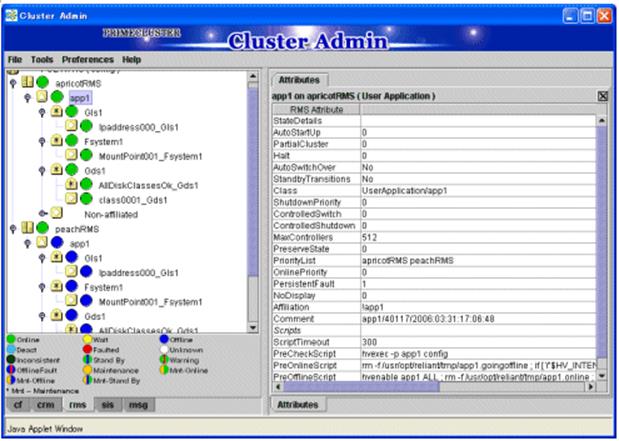Click green circle next to Ipaddress000_Gls1 under apricotRMS
619x441 pixels.
[x=86, y=126]
